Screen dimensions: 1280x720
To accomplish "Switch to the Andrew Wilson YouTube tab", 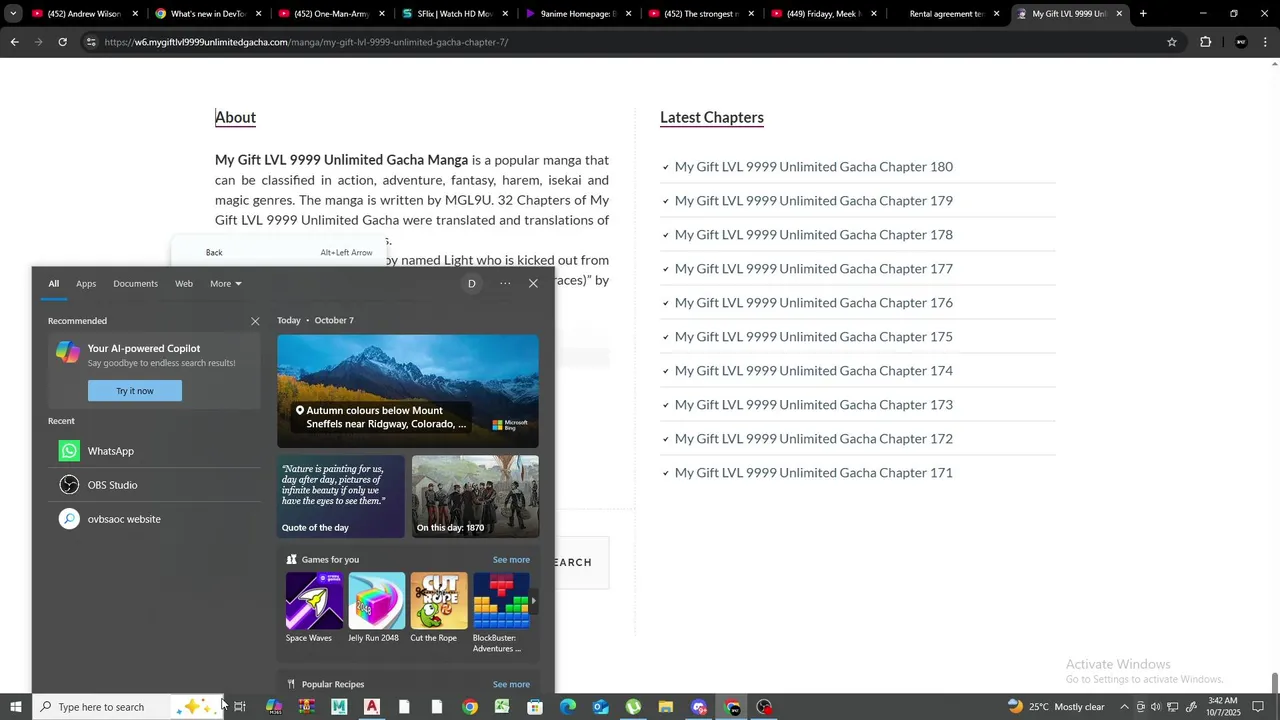I will click(x=84, y=14).
